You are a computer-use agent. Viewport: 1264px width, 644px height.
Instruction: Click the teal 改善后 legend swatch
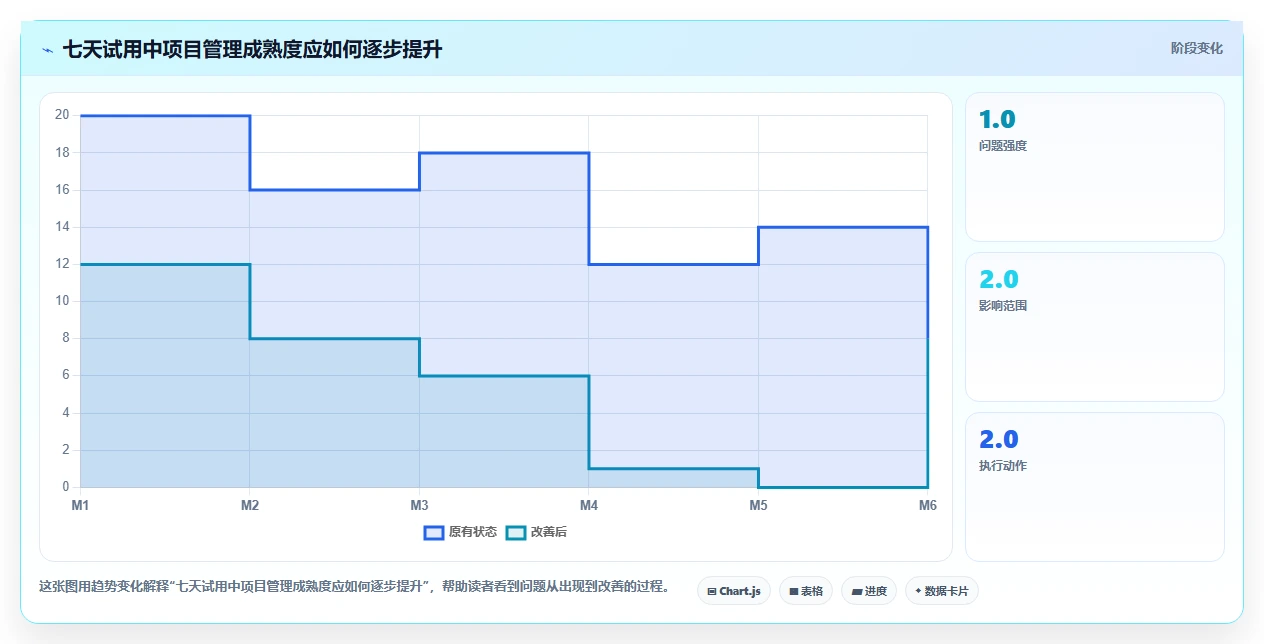coord(516,532)
